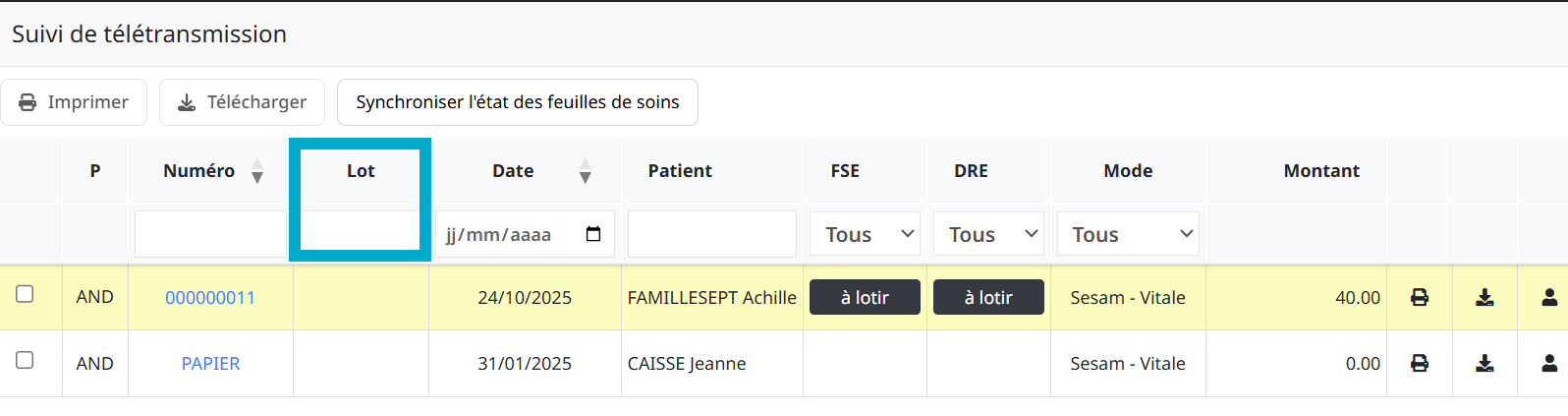The height and width of the screenshot is (416, 1568).
Task: Sort table by Numéro column arrows
Action: tap(257, 171)
